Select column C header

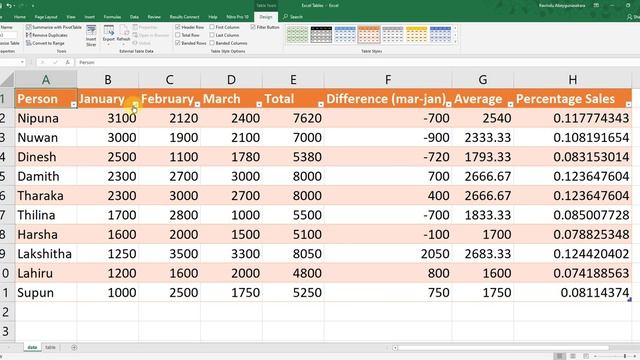169,79
